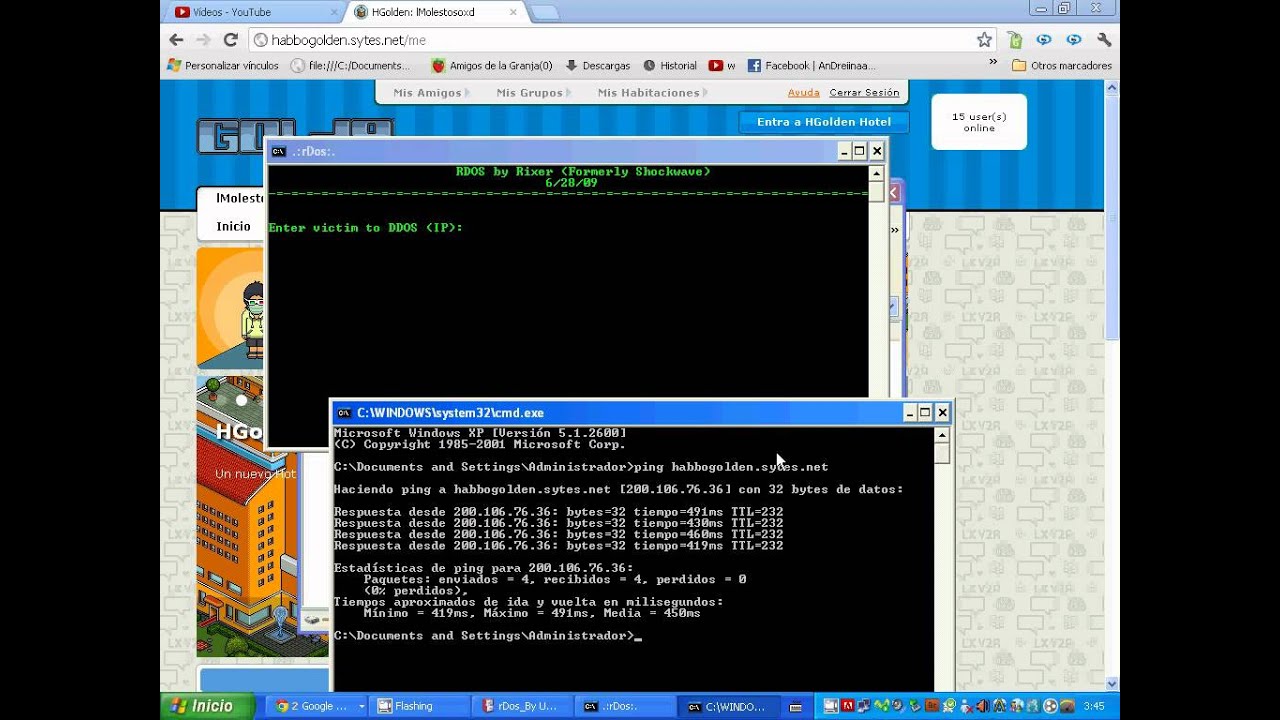Expand the Mis Amigos menu
Image resolution: width=1280 pixels, height=720 pixels.
pyautogui.click(x=431, y=92)
